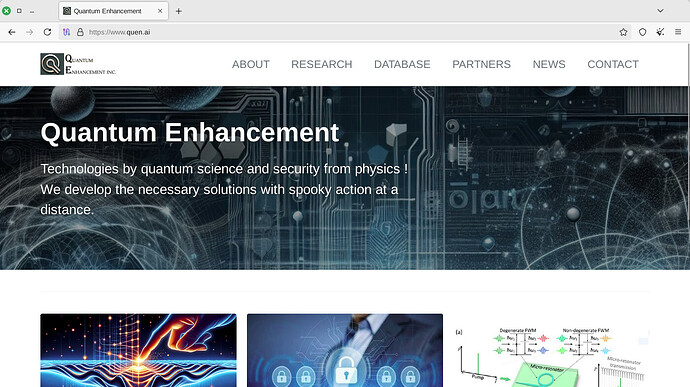Reload the page with the refresh icon
This screenshot has width=690, height=387.
pos(48,32)
